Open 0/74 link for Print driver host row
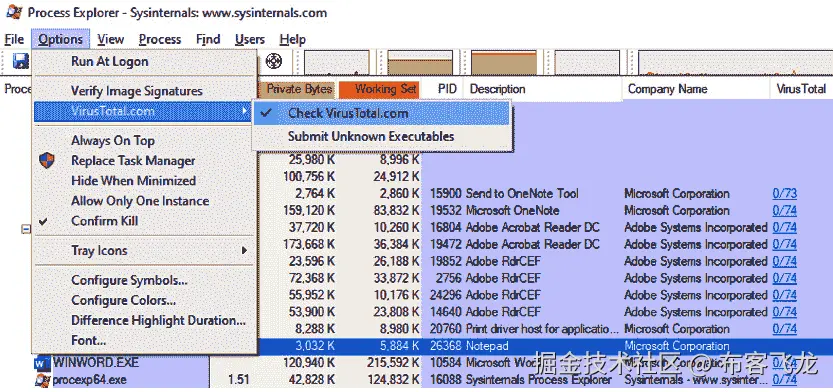This screenshot has height=392, width=833. (x=785, y=329)
